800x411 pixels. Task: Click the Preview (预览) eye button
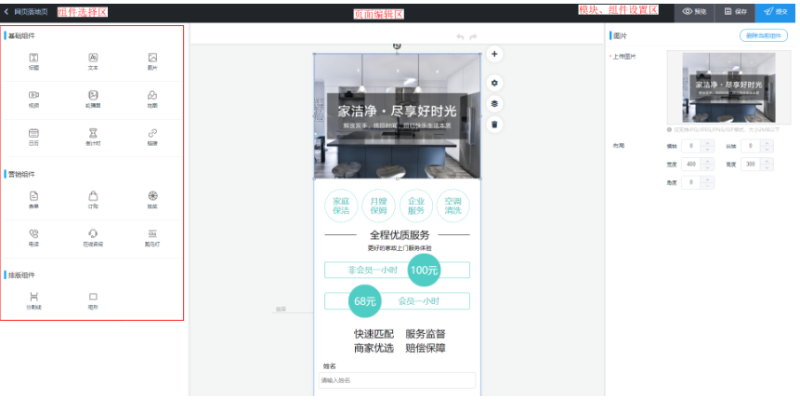(x=694, y=12)
